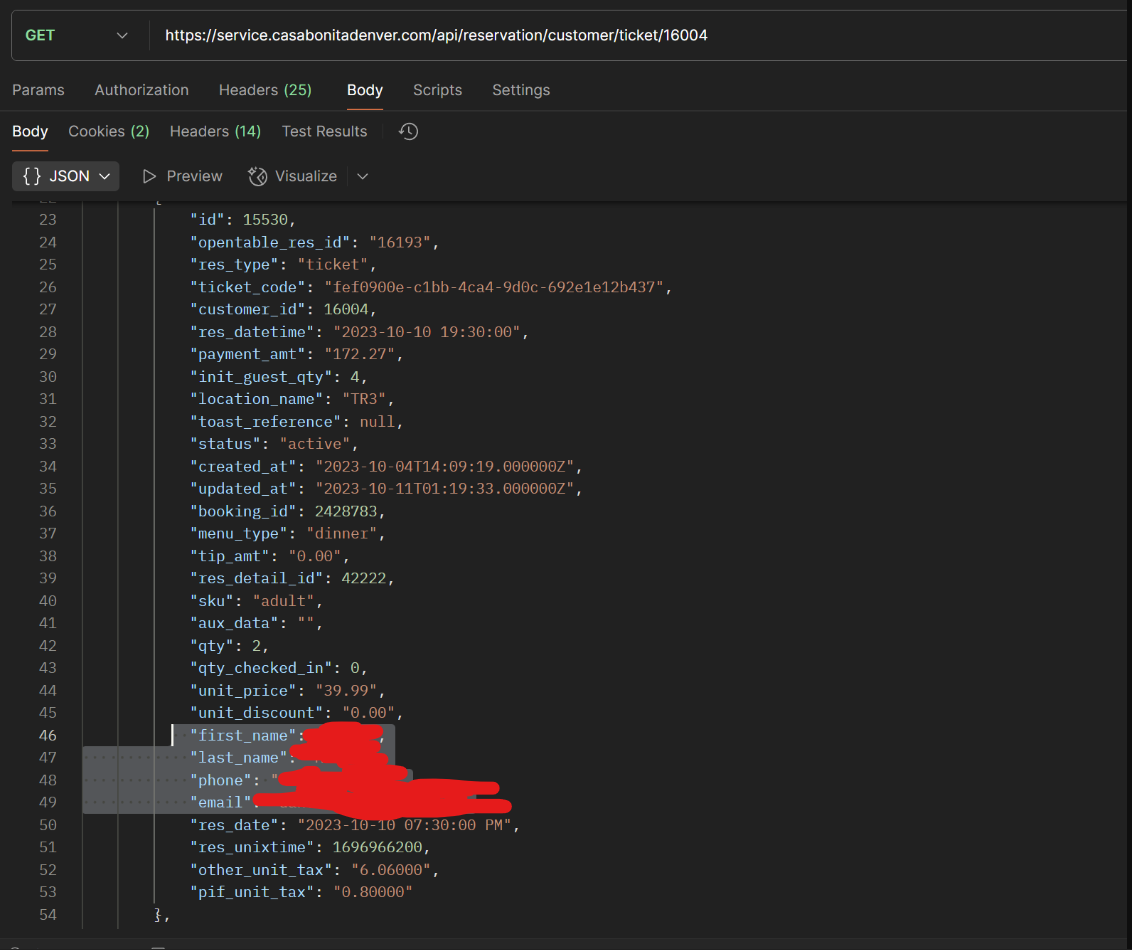Click the unit_discount value "0.00"
This screenshot has height=950, width=1132.
point(368,712)
